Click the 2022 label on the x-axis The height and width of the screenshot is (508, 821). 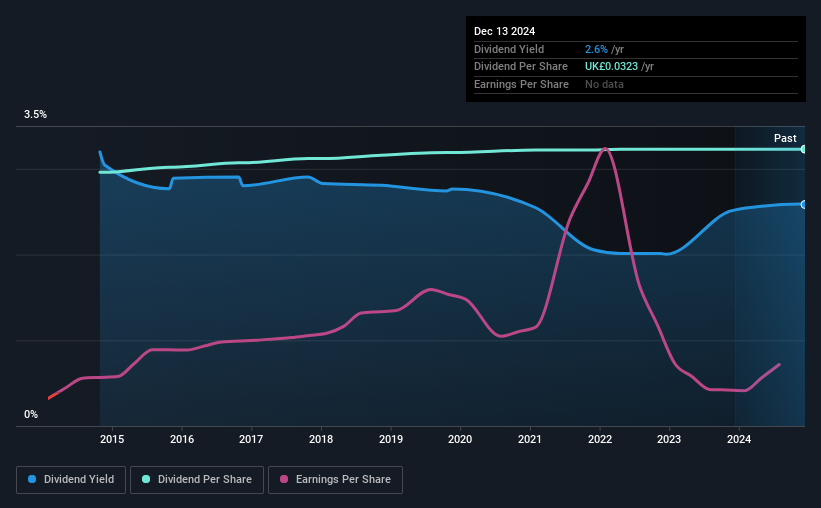coord(600,439)
